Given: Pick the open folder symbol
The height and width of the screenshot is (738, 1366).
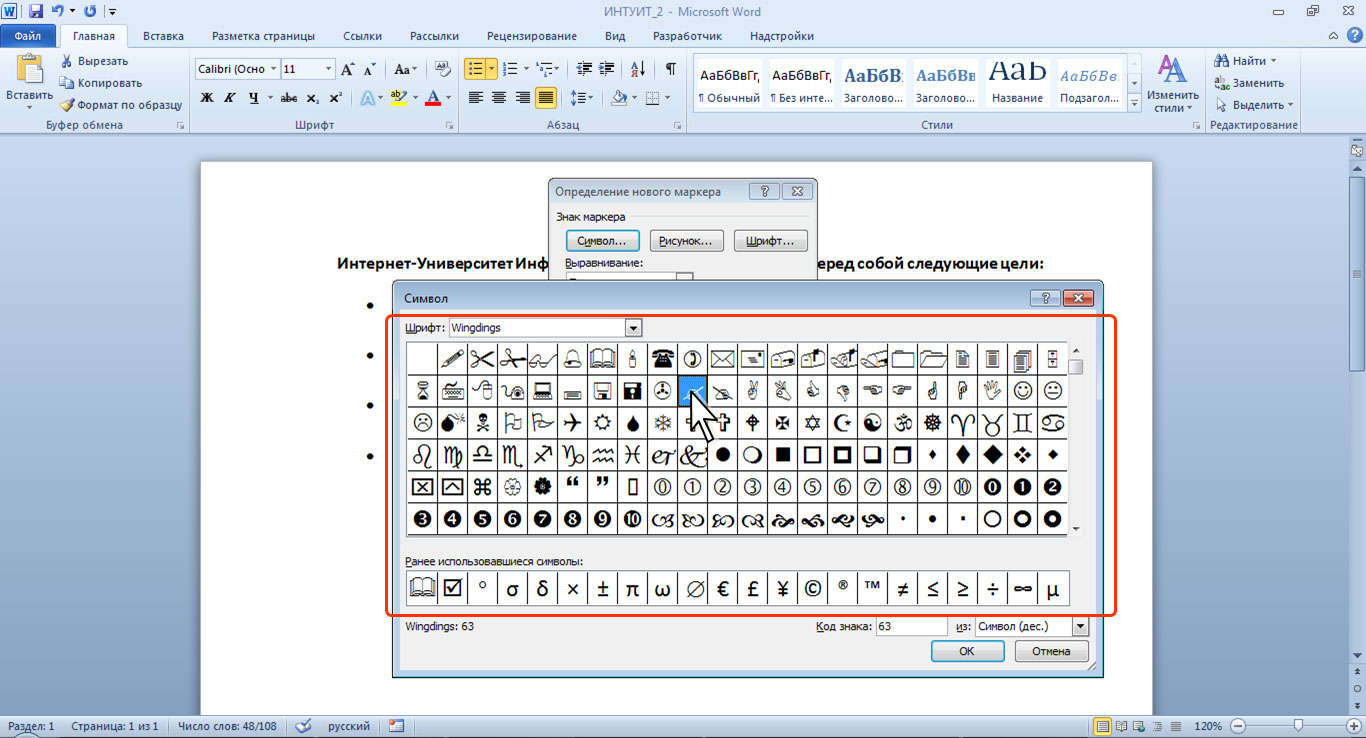Looking at the screenshot, I should (933, 358).
